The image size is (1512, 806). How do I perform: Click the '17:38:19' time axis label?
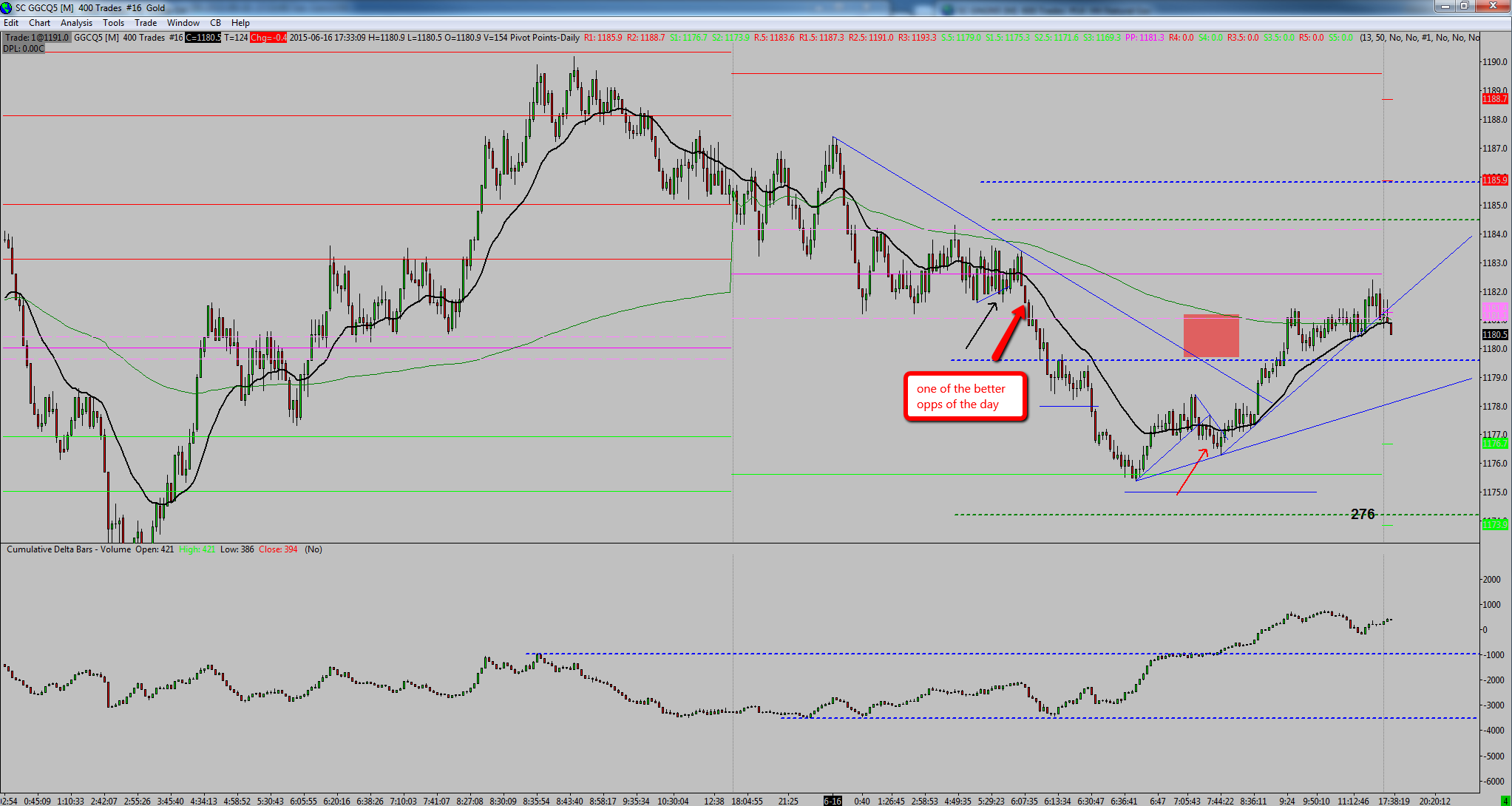click(1394, 801)
